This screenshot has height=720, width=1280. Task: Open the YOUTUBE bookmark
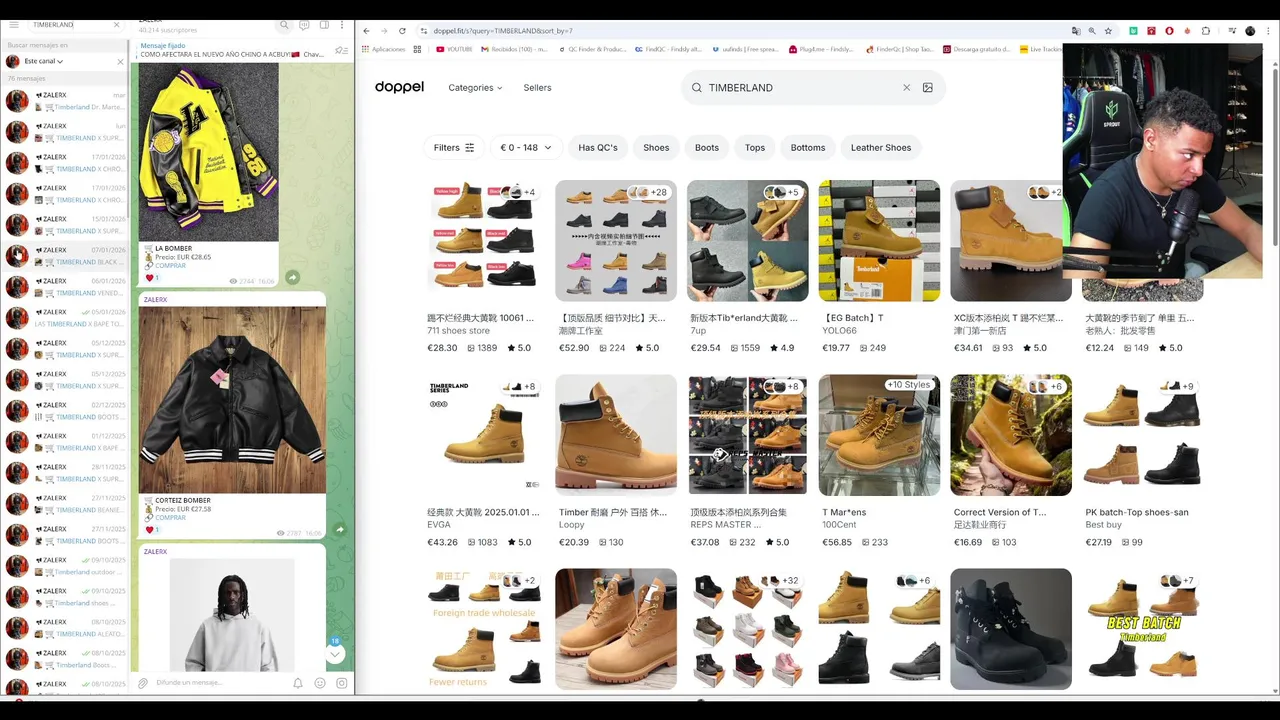pos(454,49)
